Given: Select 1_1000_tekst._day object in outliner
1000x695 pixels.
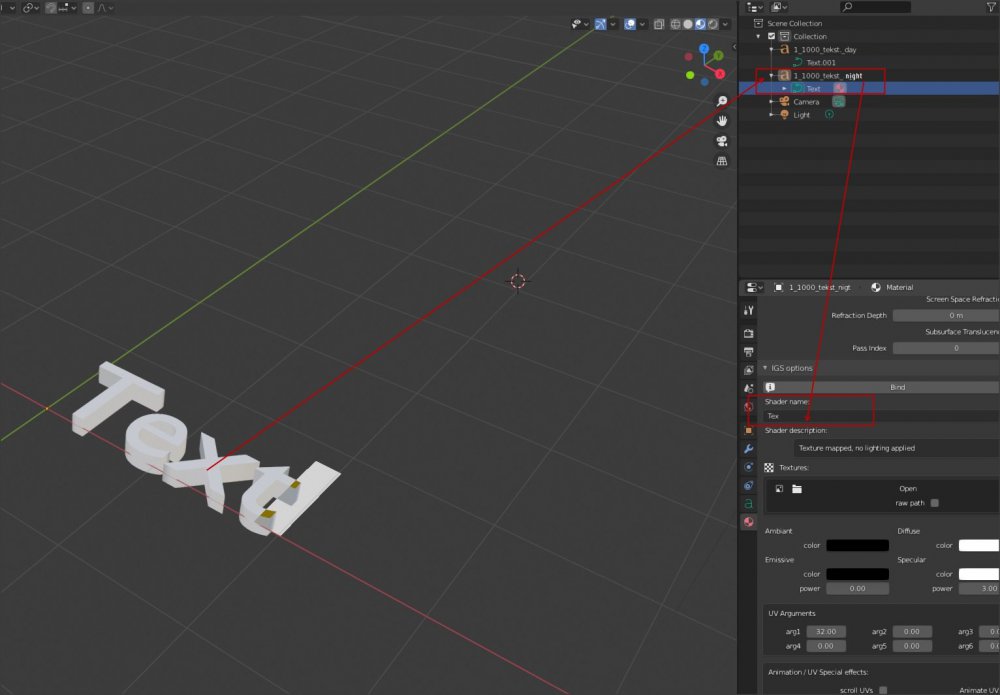Looking at the screenshot, I should pos(824,49).
